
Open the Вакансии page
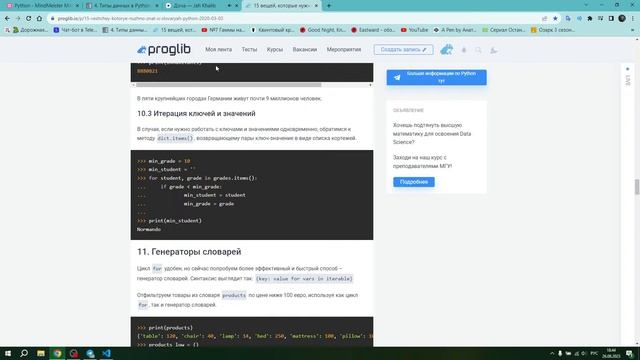tap(304, 49)
